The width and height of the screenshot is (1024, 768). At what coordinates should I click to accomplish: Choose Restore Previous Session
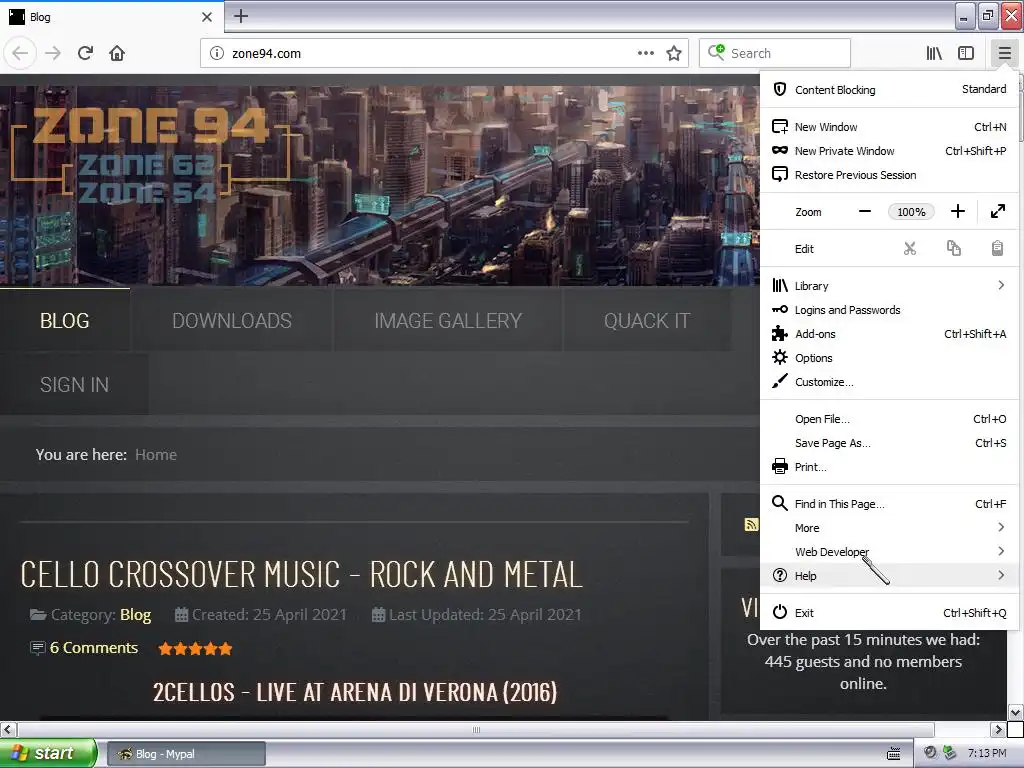(889, 175)
